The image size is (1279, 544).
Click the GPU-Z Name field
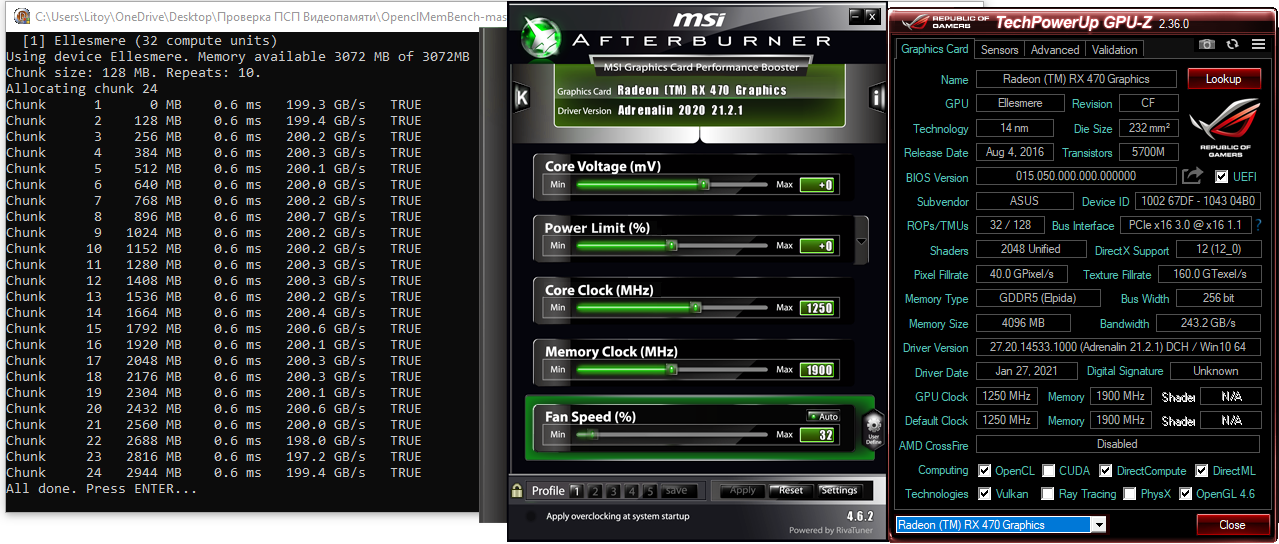pyautogui.click(x=1076, y=79)
